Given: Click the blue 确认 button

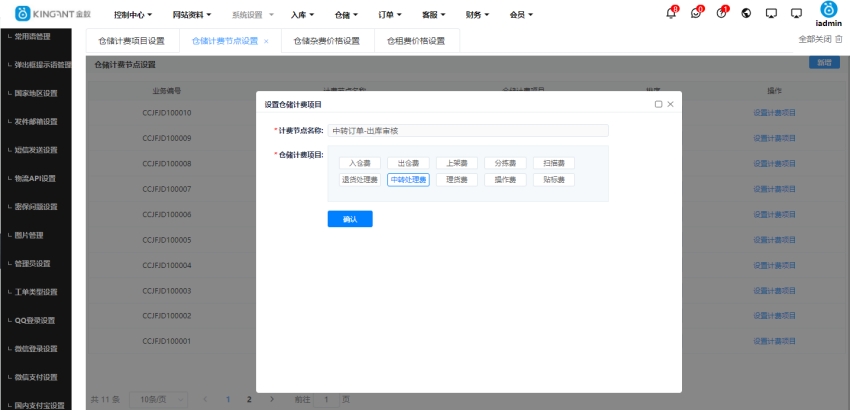Looking at the screenshot, I should 350,219.
